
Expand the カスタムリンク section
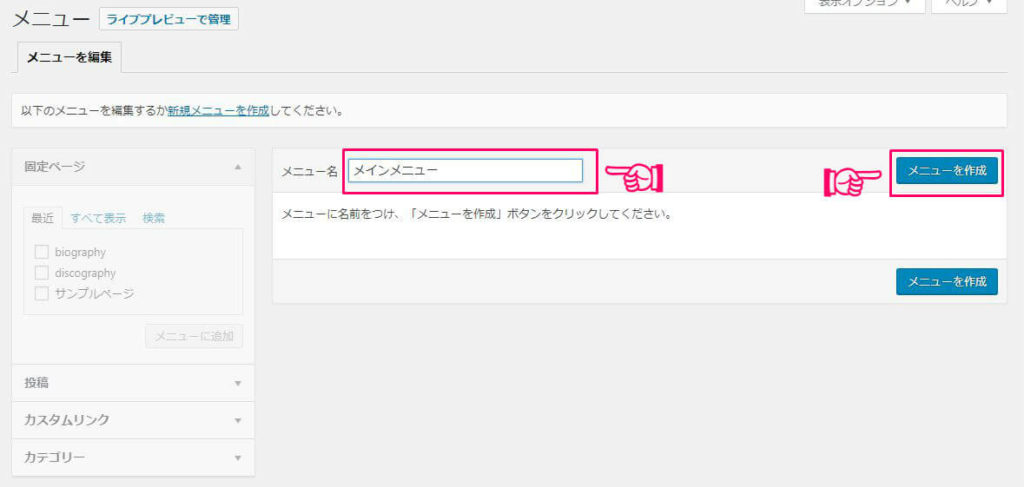[x=133, y=420]
